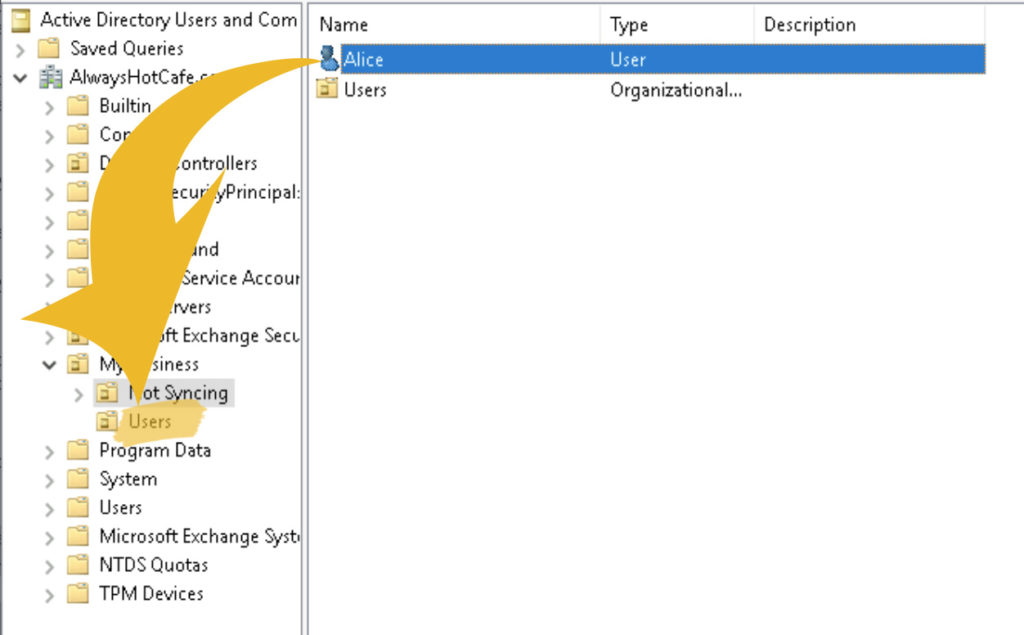Expand the Not Syncing node
This screenshot has width=1024, height=635.
coord(78,393)
